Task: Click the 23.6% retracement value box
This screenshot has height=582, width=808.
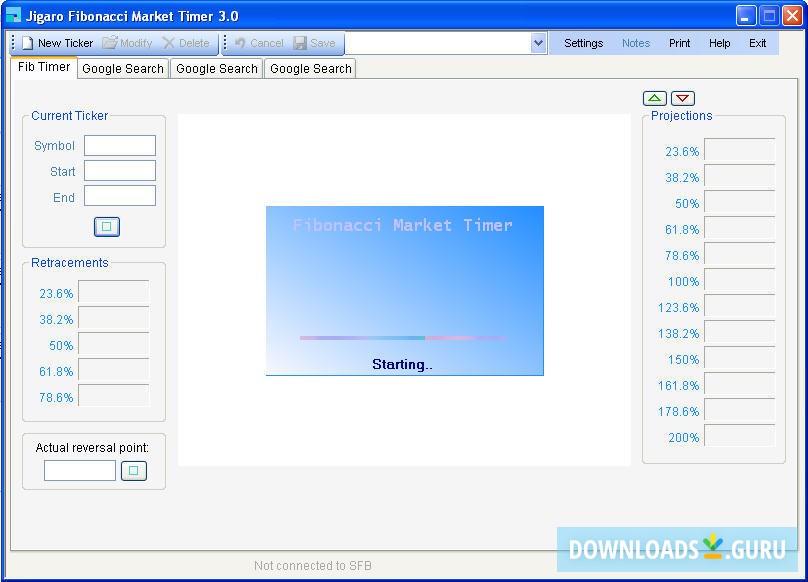Action: (114, 292)
